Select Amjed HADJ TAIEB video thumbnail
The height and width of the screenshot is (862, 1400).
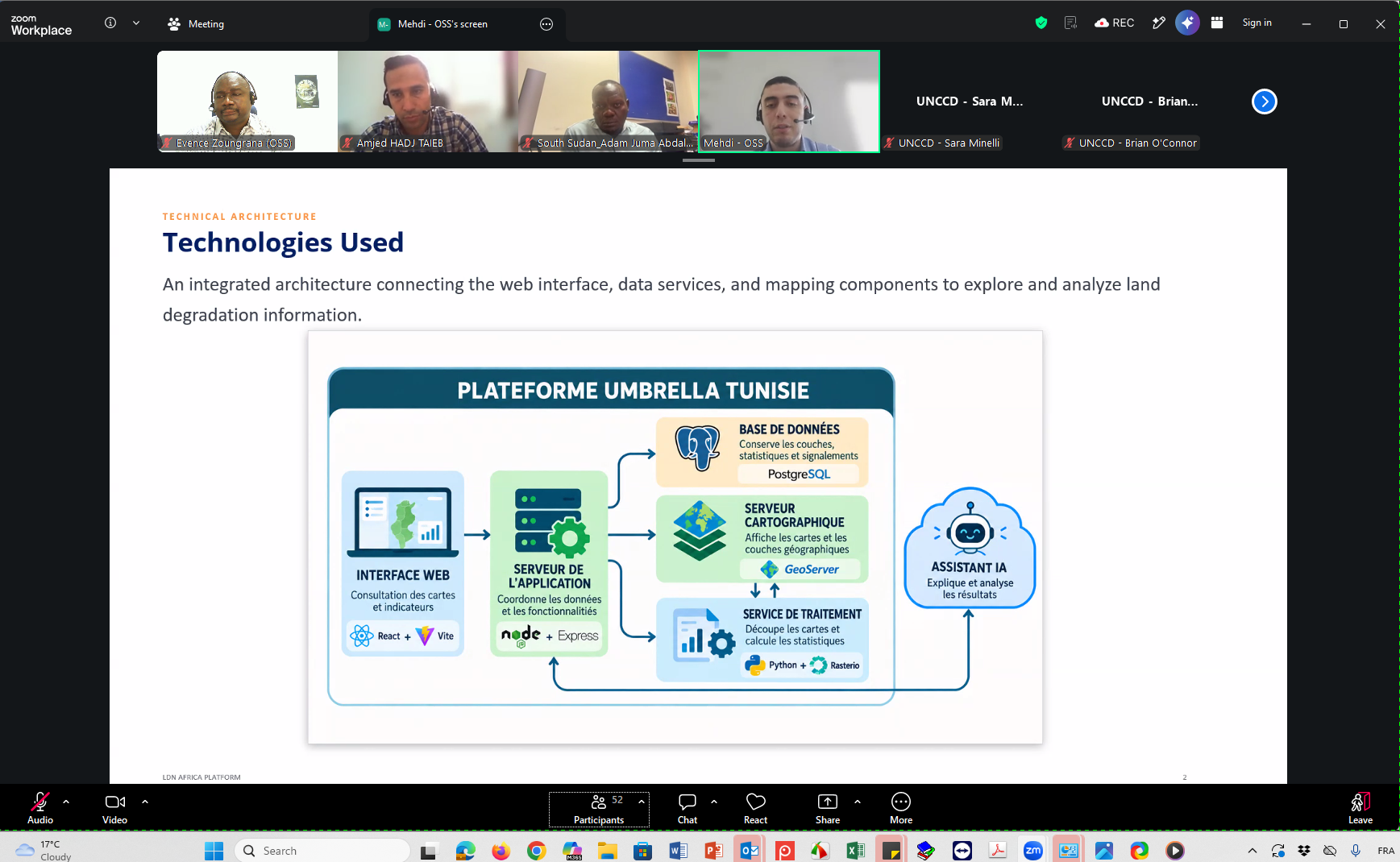point(428,102)
